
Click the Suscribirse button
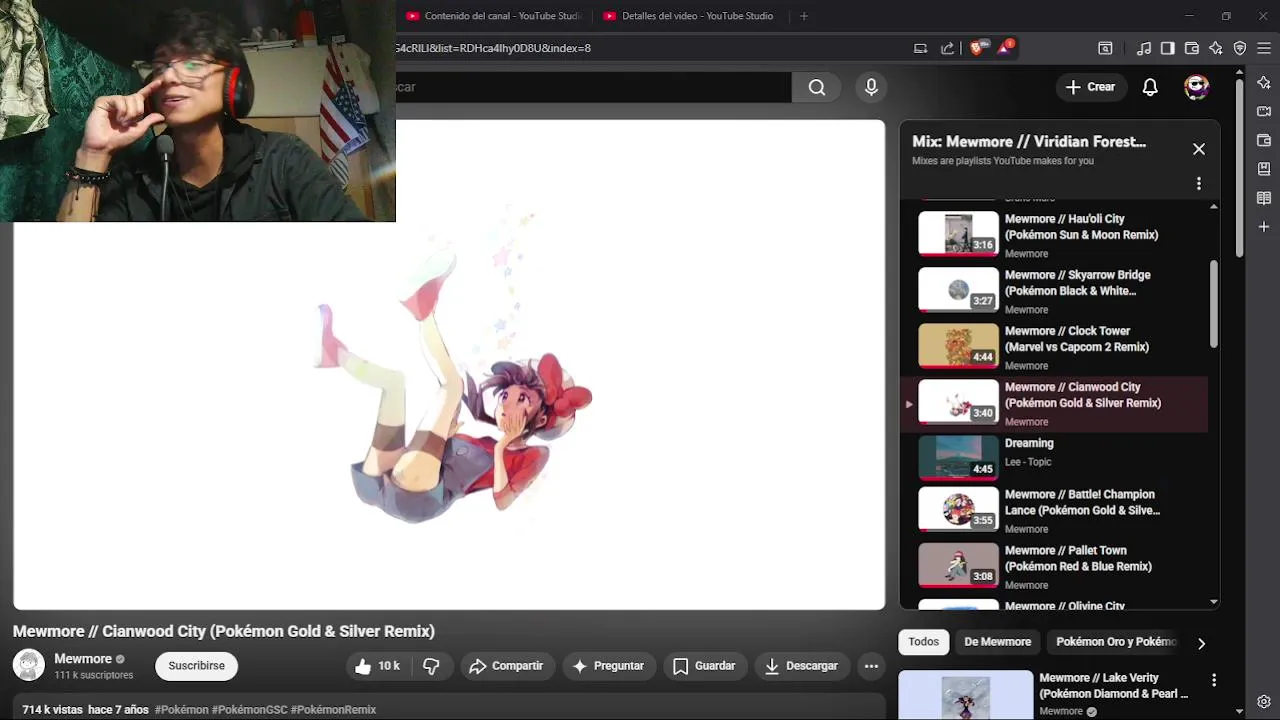[196, 666]
